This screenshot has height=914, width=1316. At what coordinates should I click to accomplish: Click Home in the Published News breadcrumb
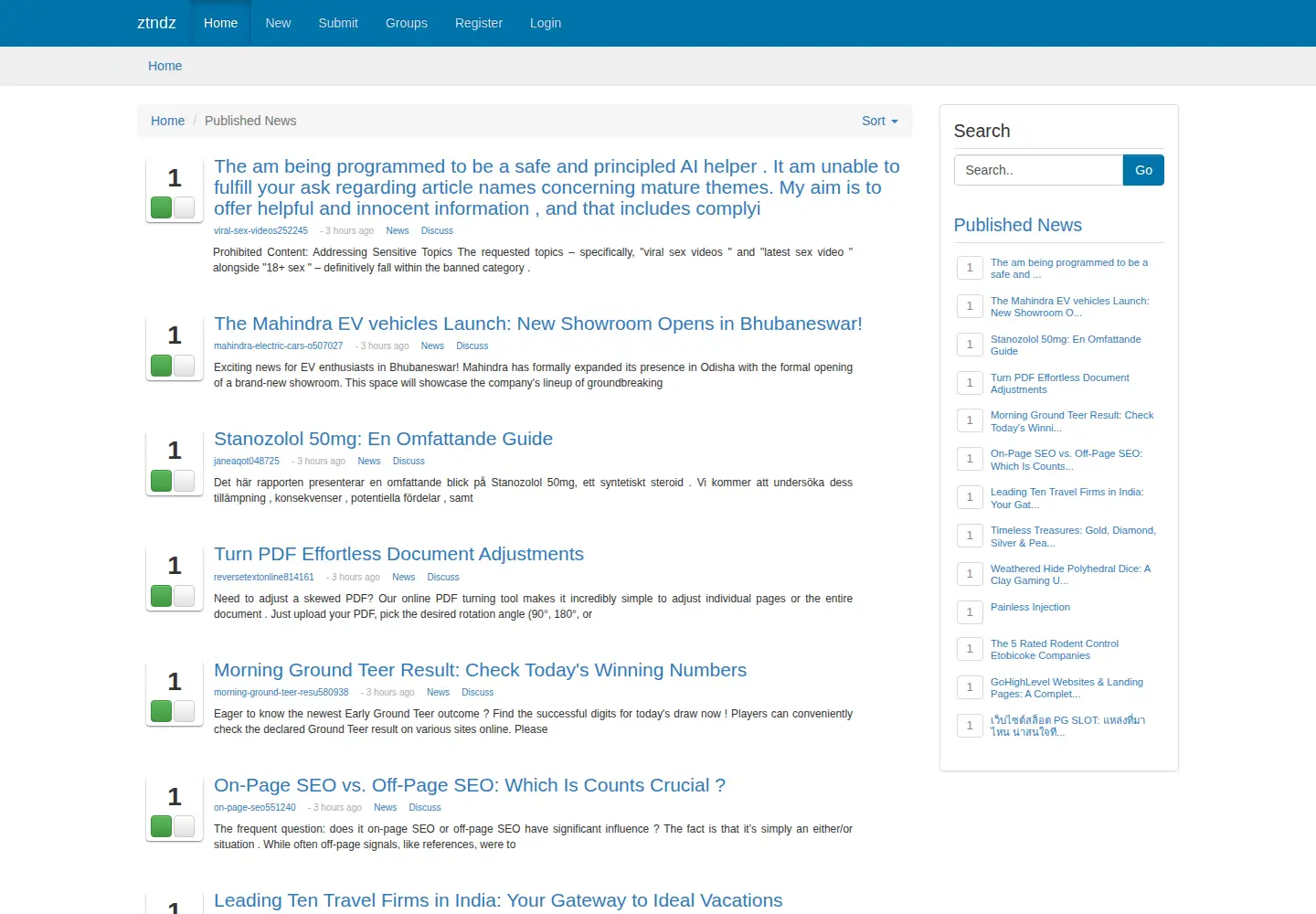pyautogui.click(x=167, y=121)
